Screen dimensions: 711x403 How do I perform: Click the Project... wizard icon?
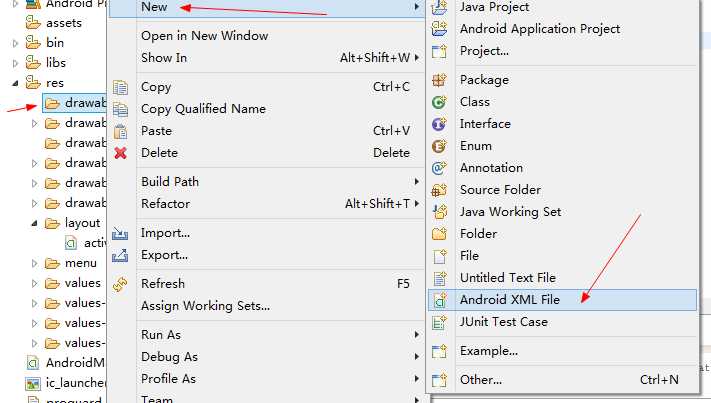click(439, 51)
